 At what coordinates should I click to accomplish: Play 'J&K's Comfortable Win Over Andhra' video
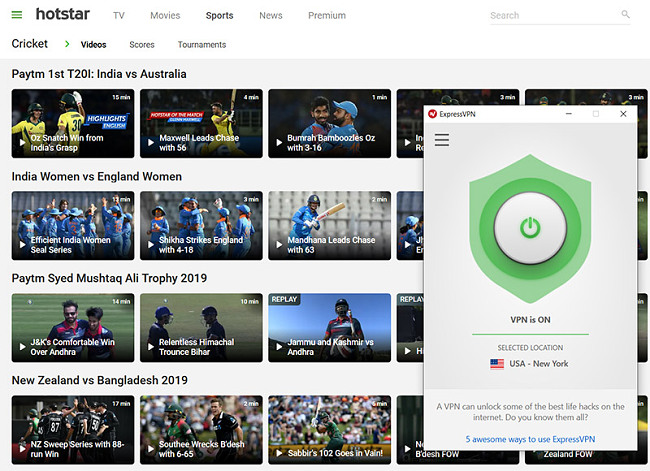coord(73,328)
